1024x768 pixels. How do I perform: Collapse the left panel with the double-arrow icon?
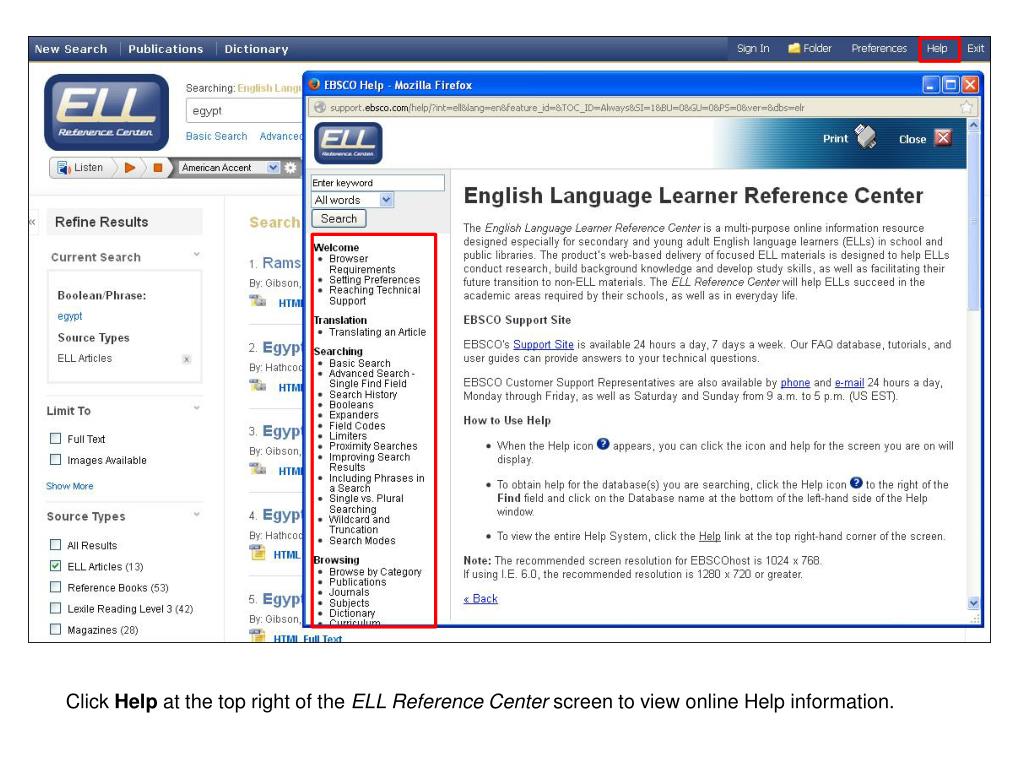[32, 222]
